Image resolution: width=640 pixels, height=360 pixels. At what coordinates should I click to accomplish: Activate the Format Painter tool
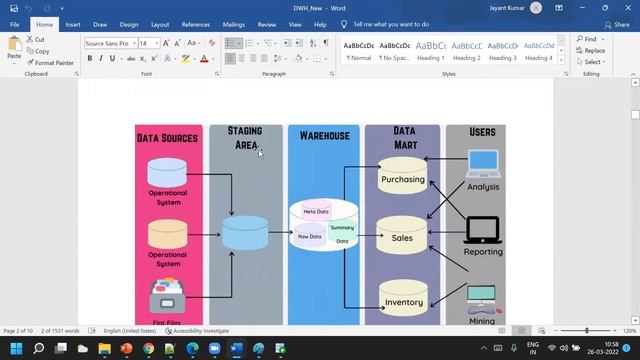pyautogui.click(x=50, y=63)
